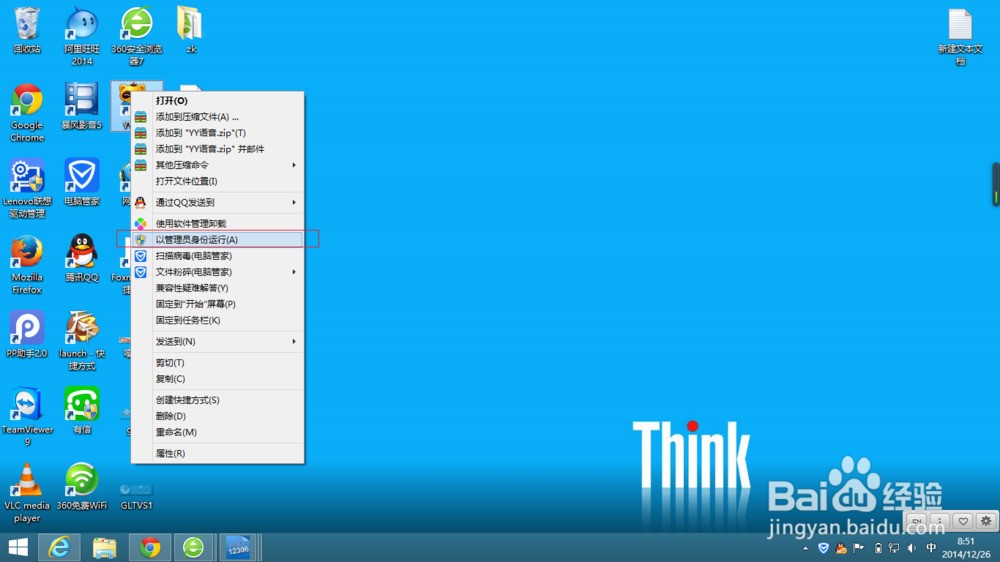Mute via the speaker volume tray icon
Viewport: 1000px width, 562px height.
coord(912,548)
